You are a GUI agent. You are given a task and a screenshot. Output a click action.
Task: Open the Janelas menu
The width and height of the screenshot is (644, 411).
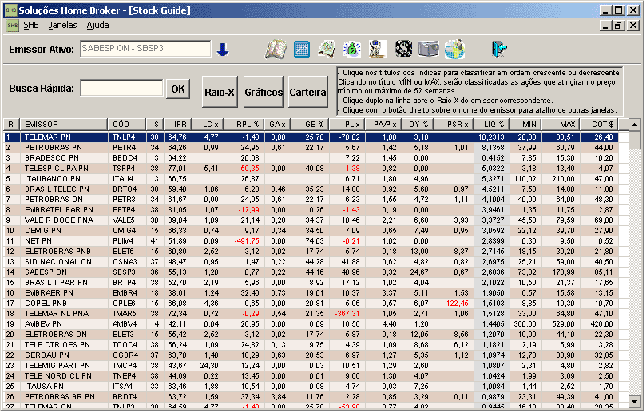[63, 25]
